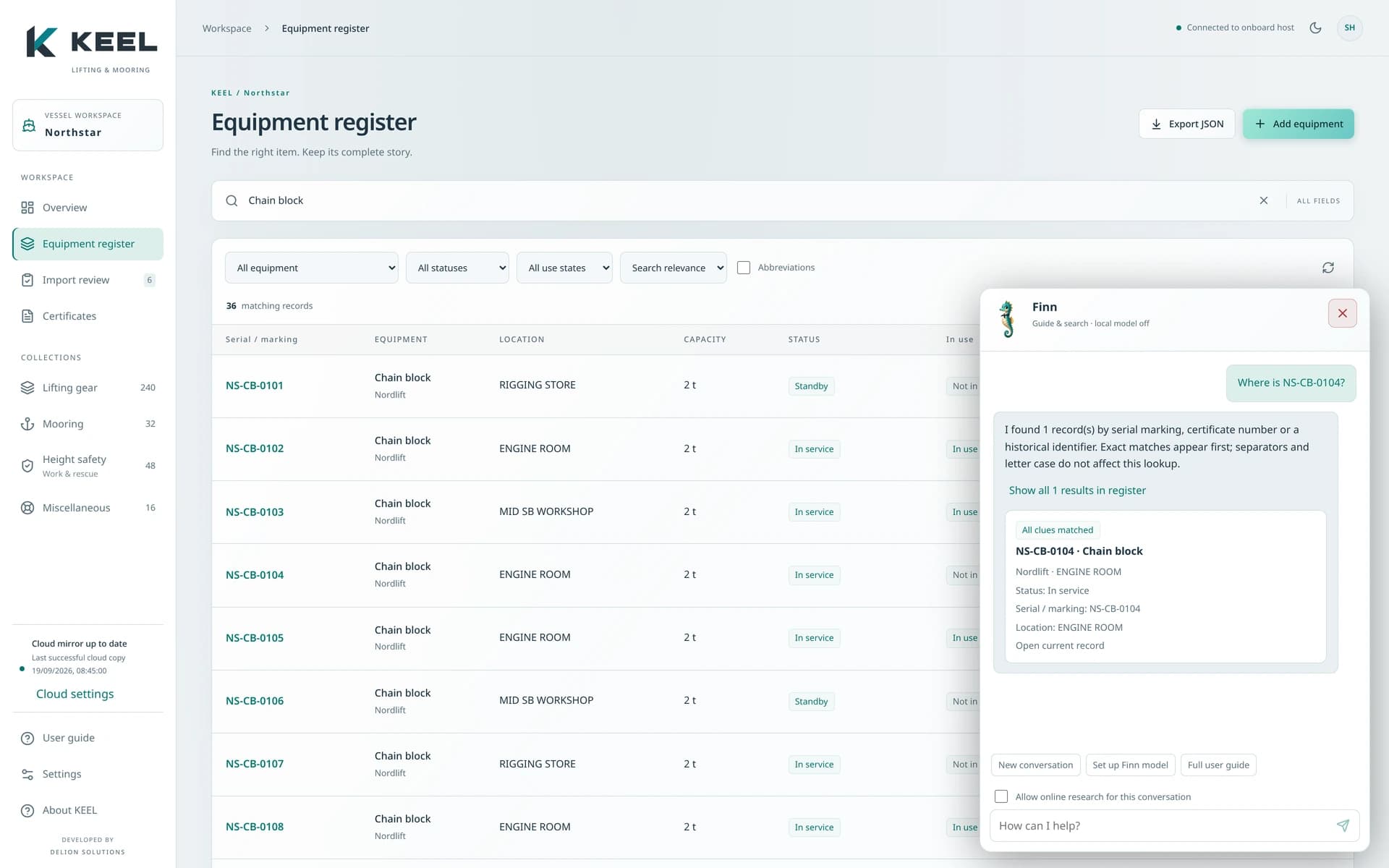Toggle dark mode moon icon
Image resolution: width=1389 pixels, height=868 pixels.
pos(1315,27)
